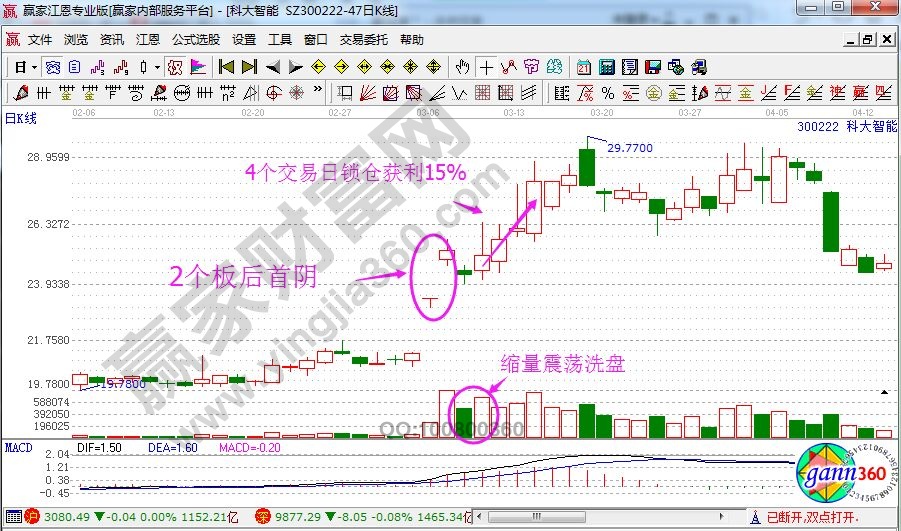Select the red J angle line tool
Image resolution: width=901 pixels, height=531 pixels.
coord(769,93)
